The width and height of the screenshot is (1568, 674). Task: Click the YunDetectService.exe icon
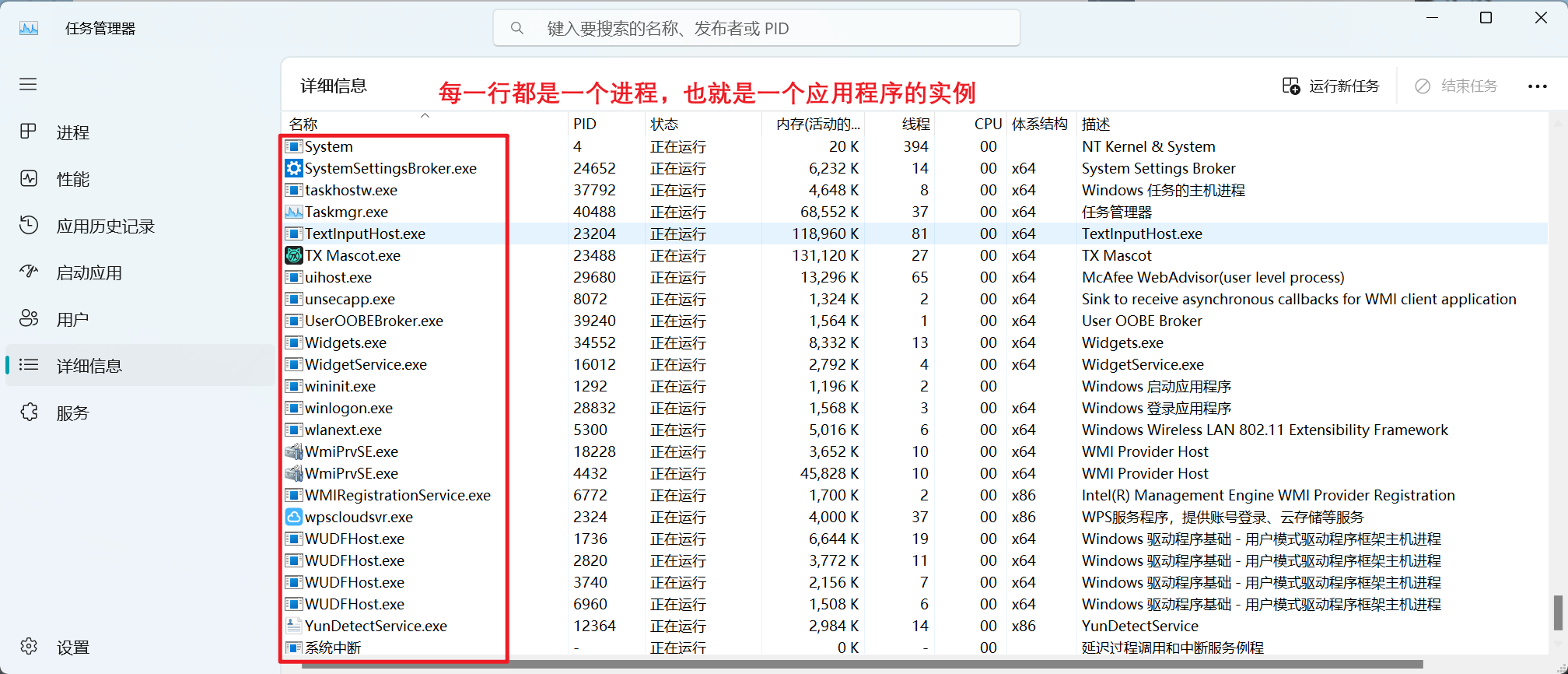tap(294, 626)
